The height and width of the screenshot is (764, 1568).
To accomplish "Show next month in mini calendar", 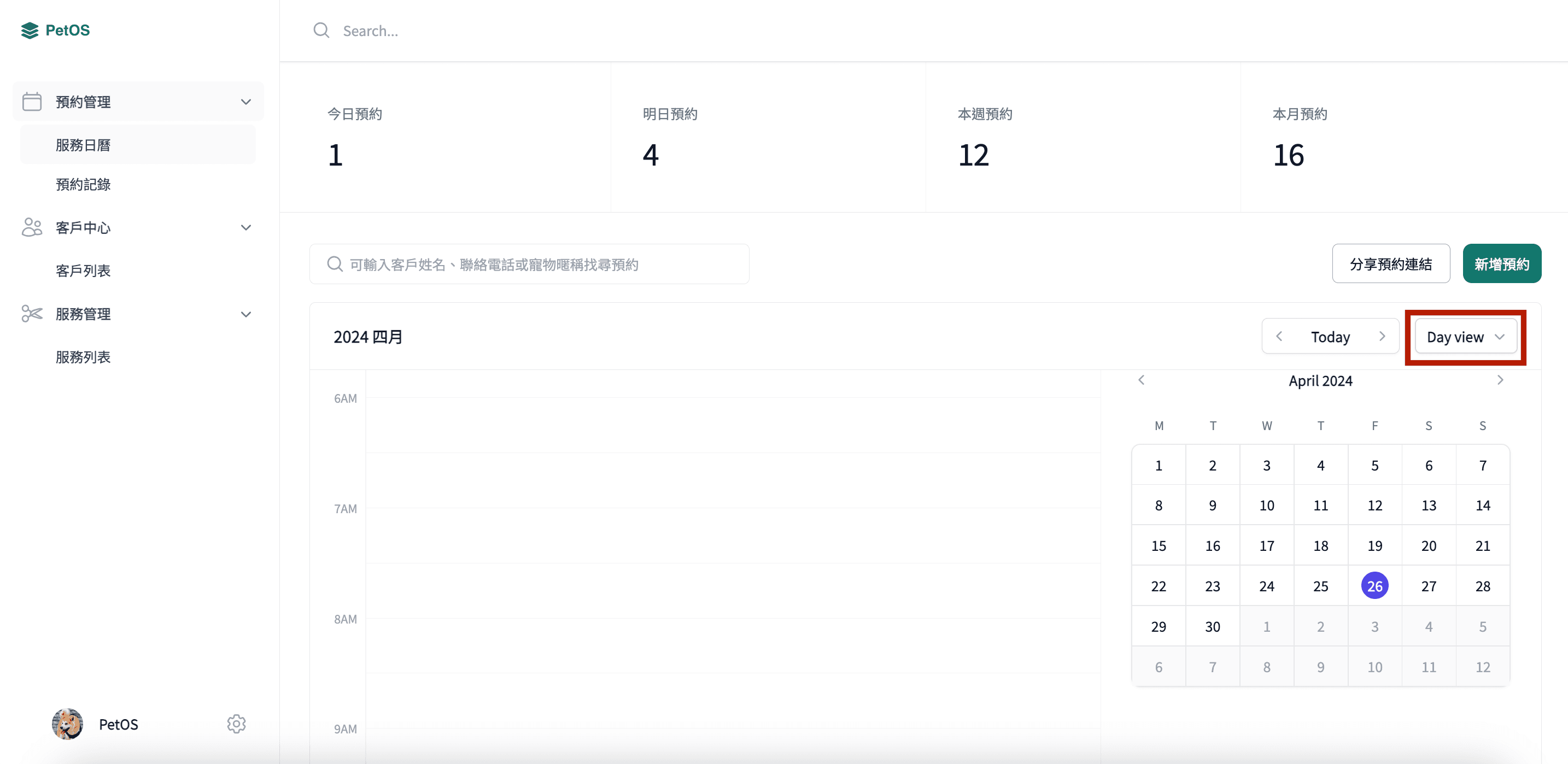I will [1500, 380].
